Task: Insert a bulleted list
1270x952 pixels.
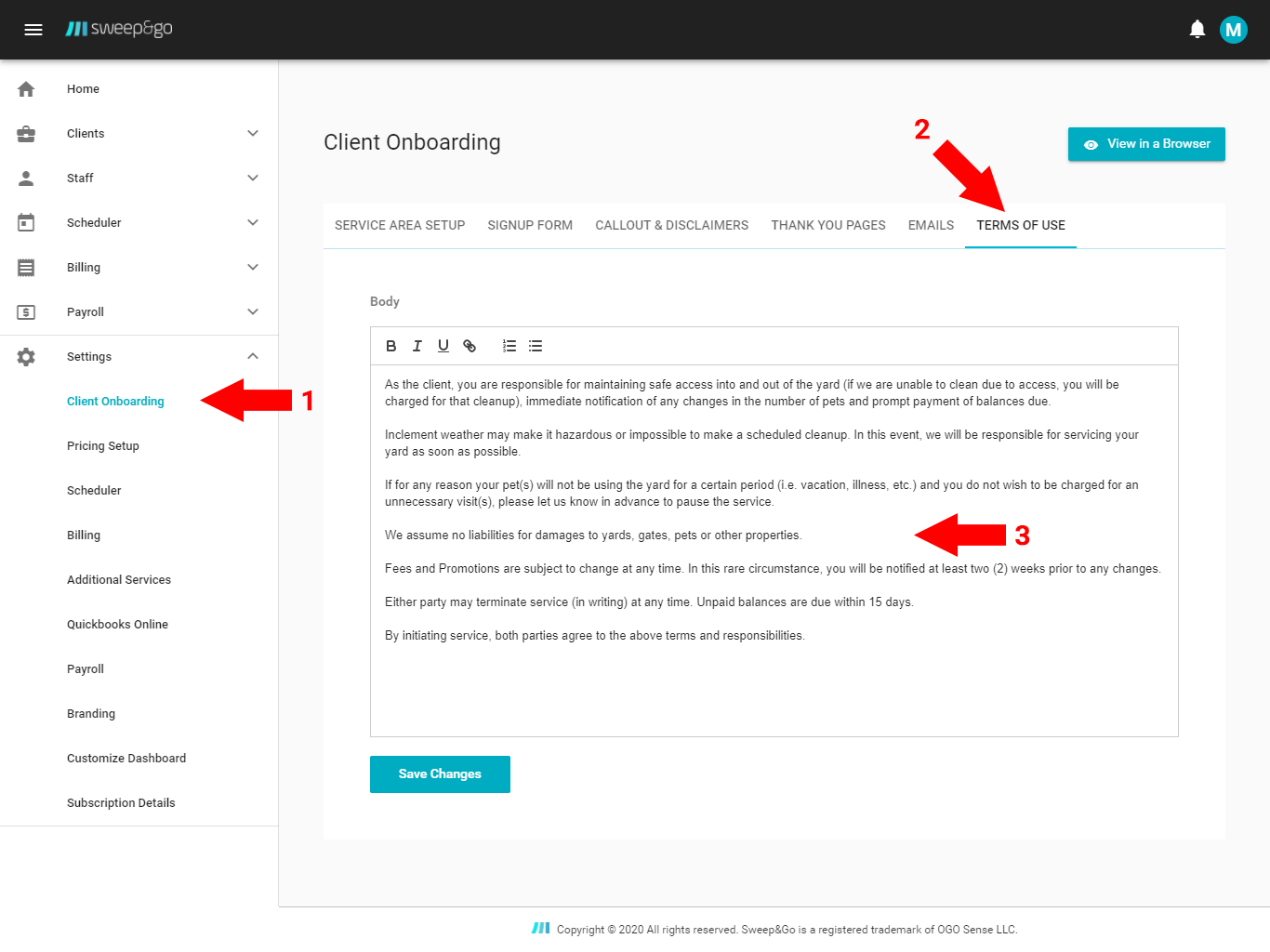Action: (536, 346)
